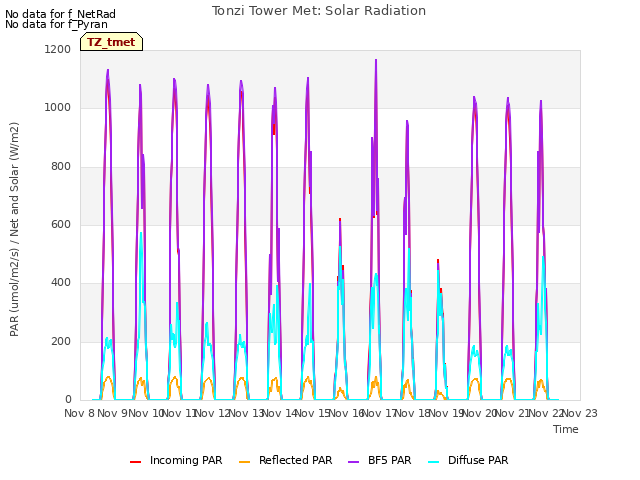Click the Nov 17 x-axis tick label
This screenshot has width=640, height=480.
(x=380, y=413)
